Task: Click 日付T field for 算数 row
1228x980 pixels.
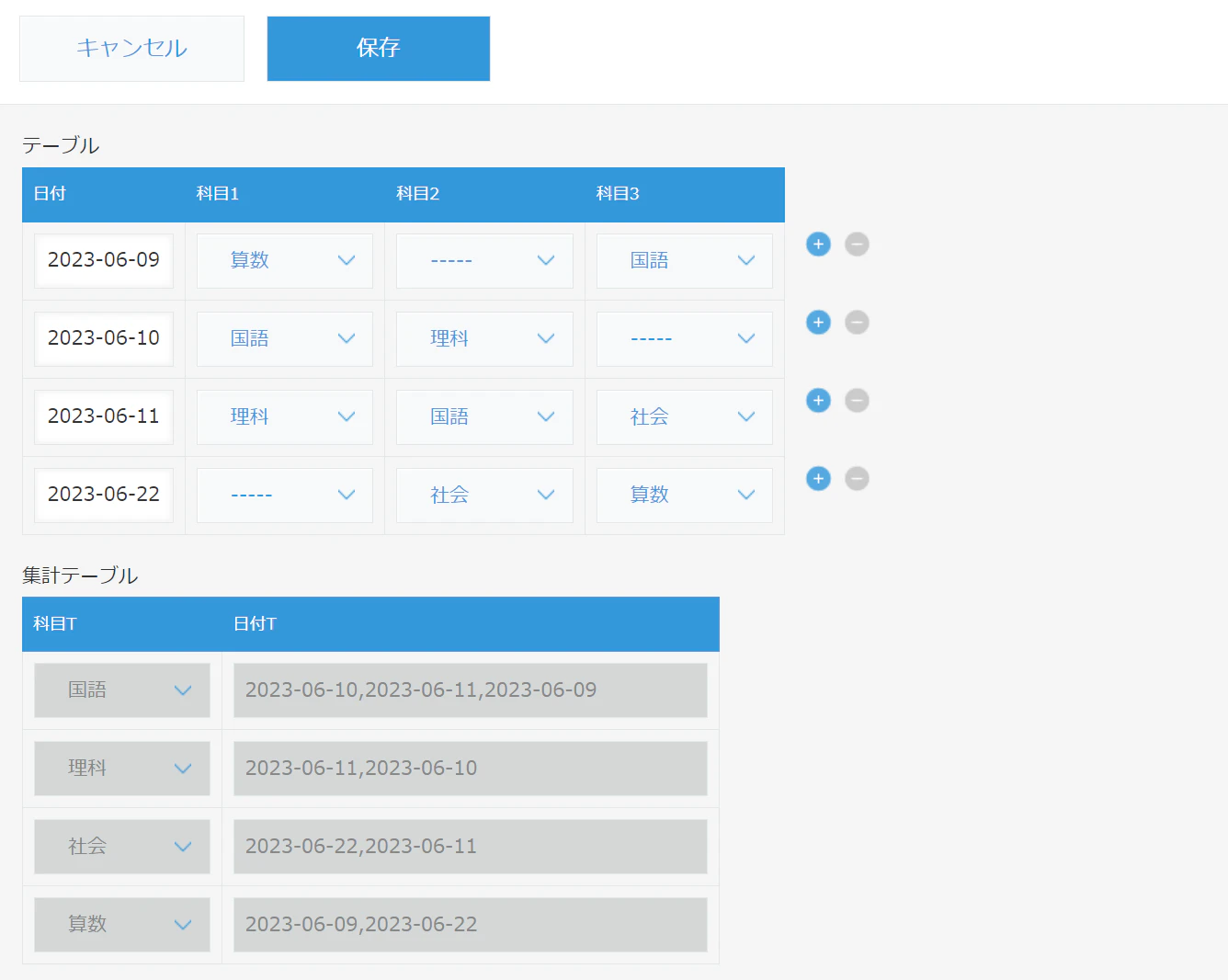Action: pos(471,925)
